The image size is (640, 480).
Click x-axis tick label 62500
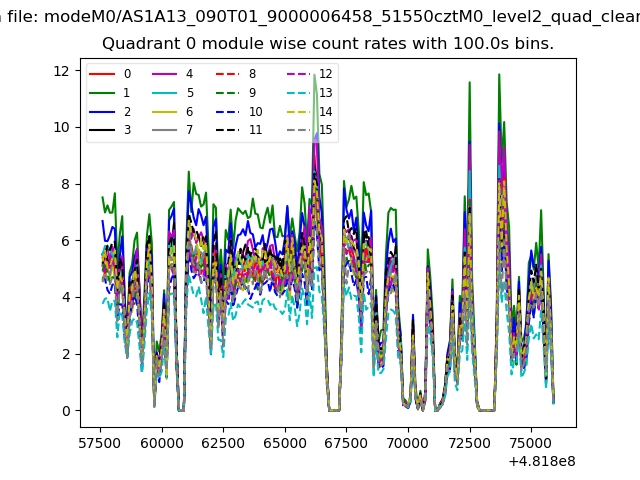(223, 443)
